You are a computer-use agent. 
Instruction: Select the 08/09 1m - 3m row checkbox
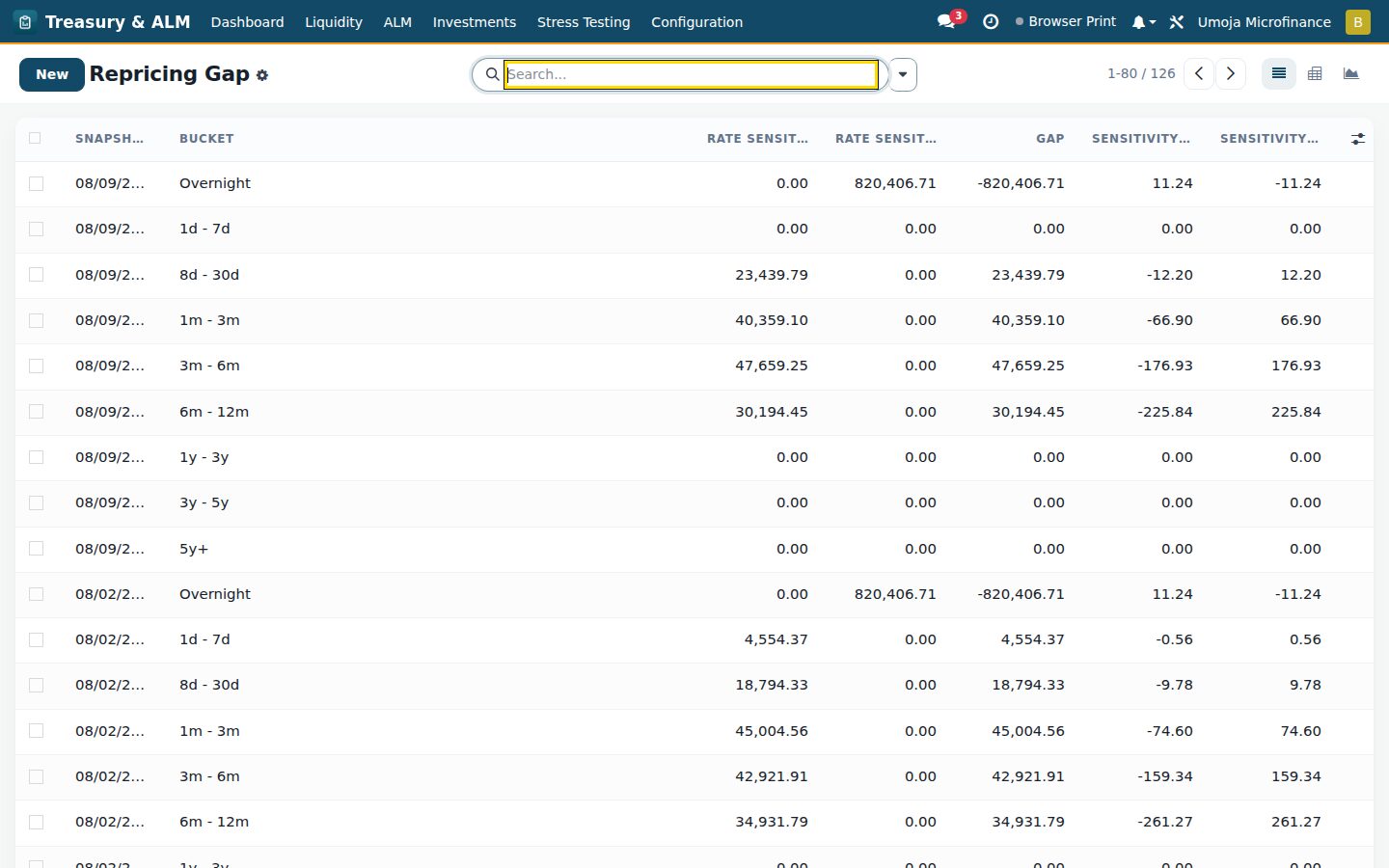[x=36, y=320]
